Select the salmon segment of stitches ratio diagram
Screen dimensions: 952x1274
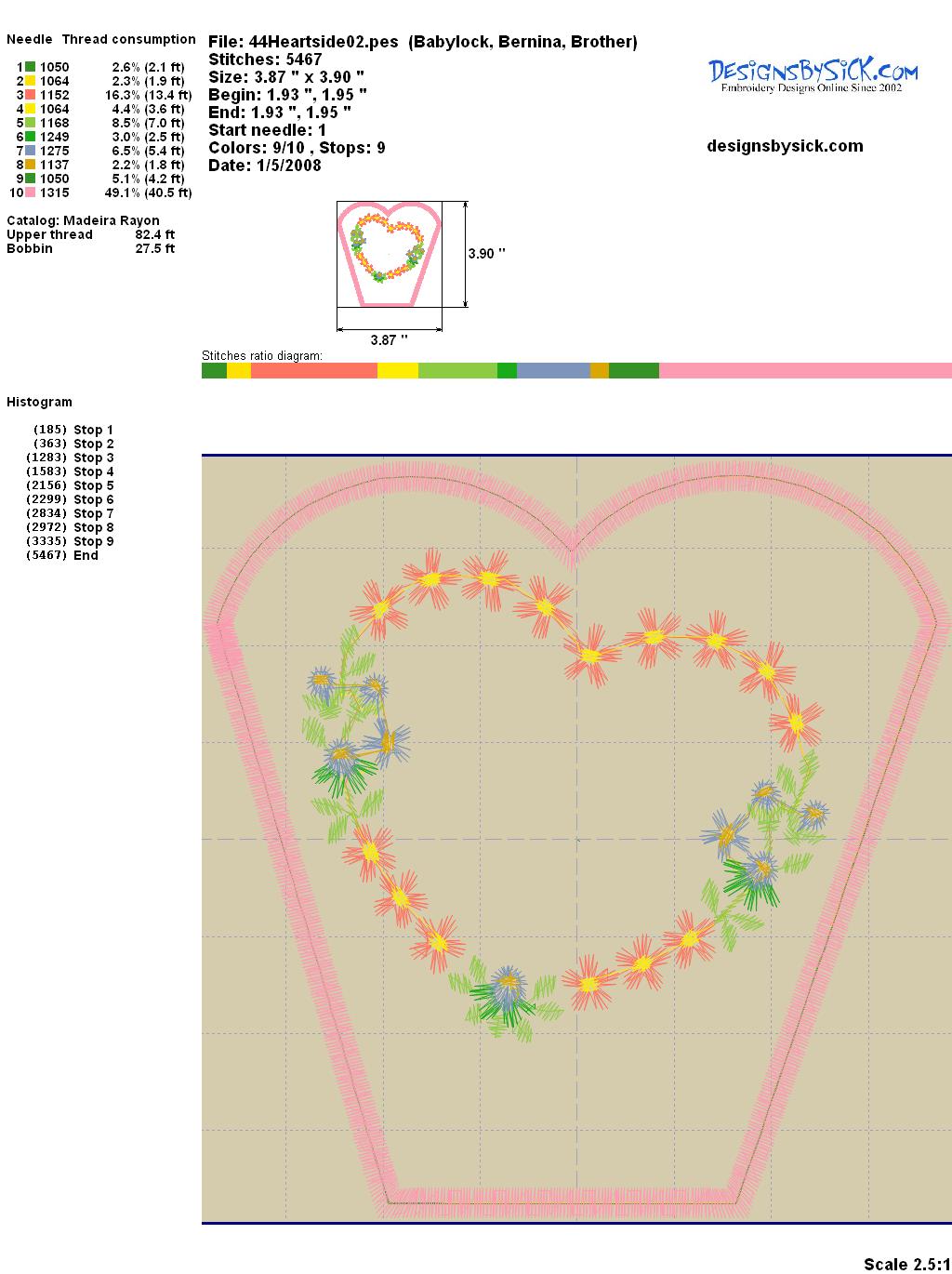pyautogui.click(x=313, y=371)
